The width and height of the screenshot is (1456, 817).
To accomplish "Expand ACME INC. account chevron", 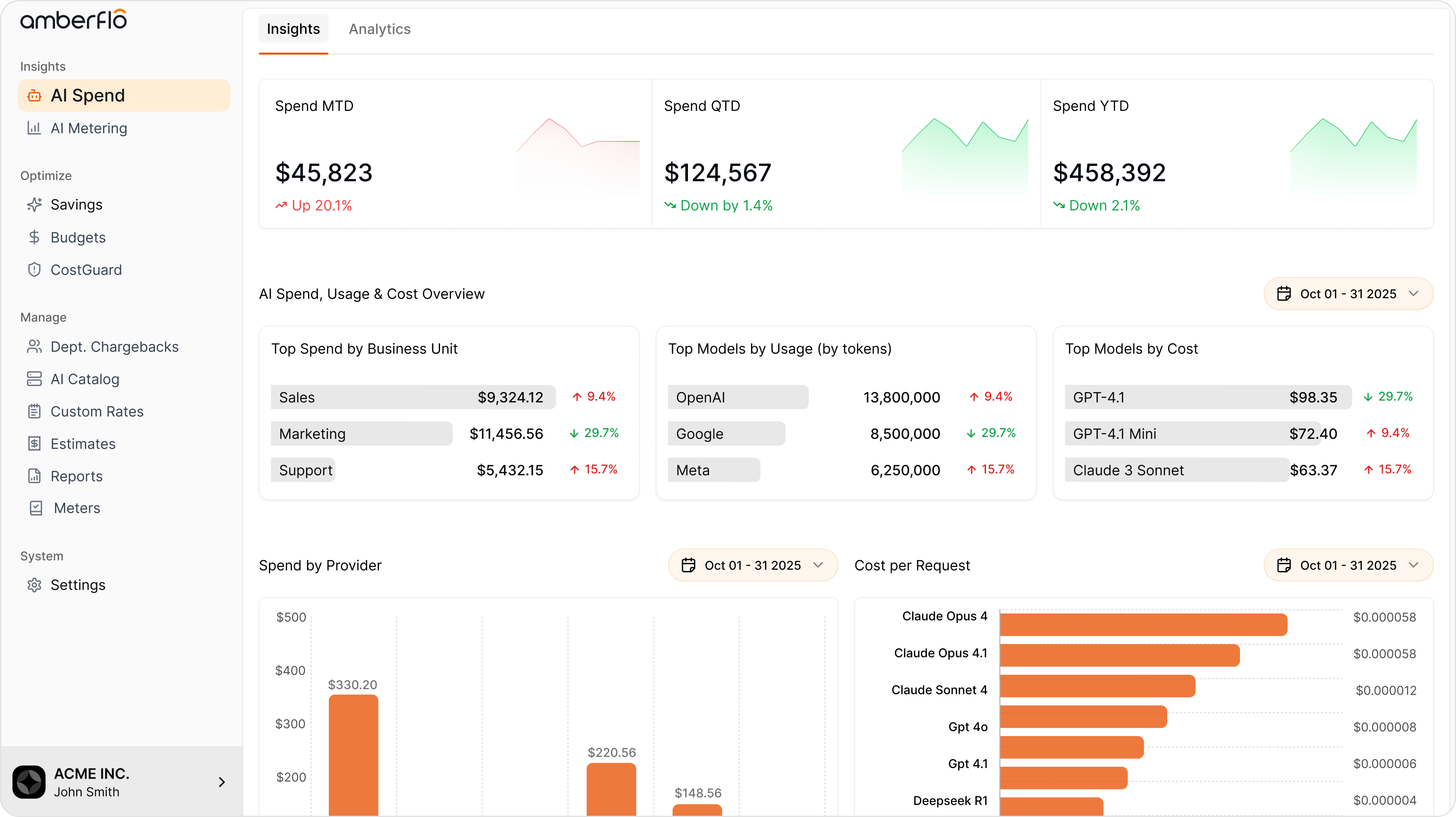I will coord(222,782).
